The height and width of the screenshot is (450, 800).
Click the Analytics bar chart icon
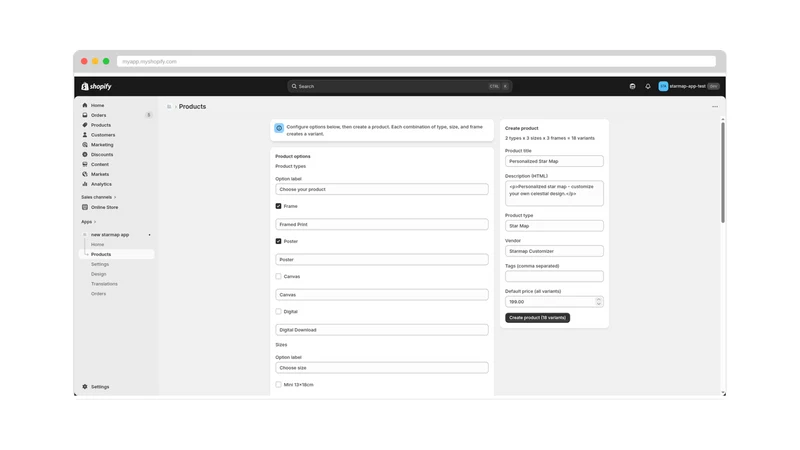pyautogui.click(x=85, y=184)
